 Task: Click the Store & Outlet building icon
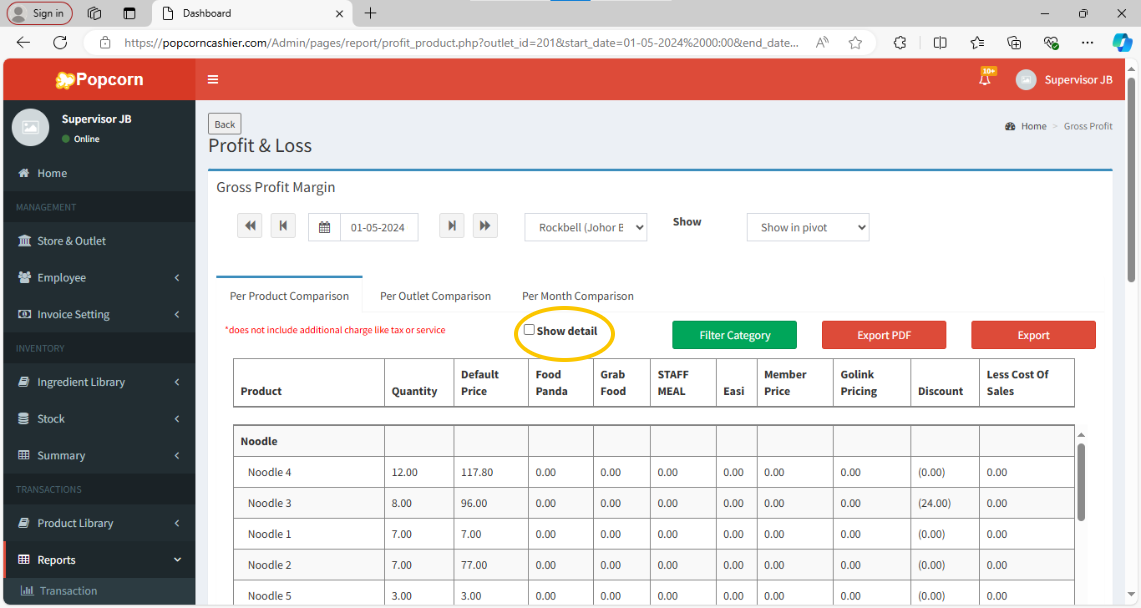pyautogui.click(x=24, y=241)
